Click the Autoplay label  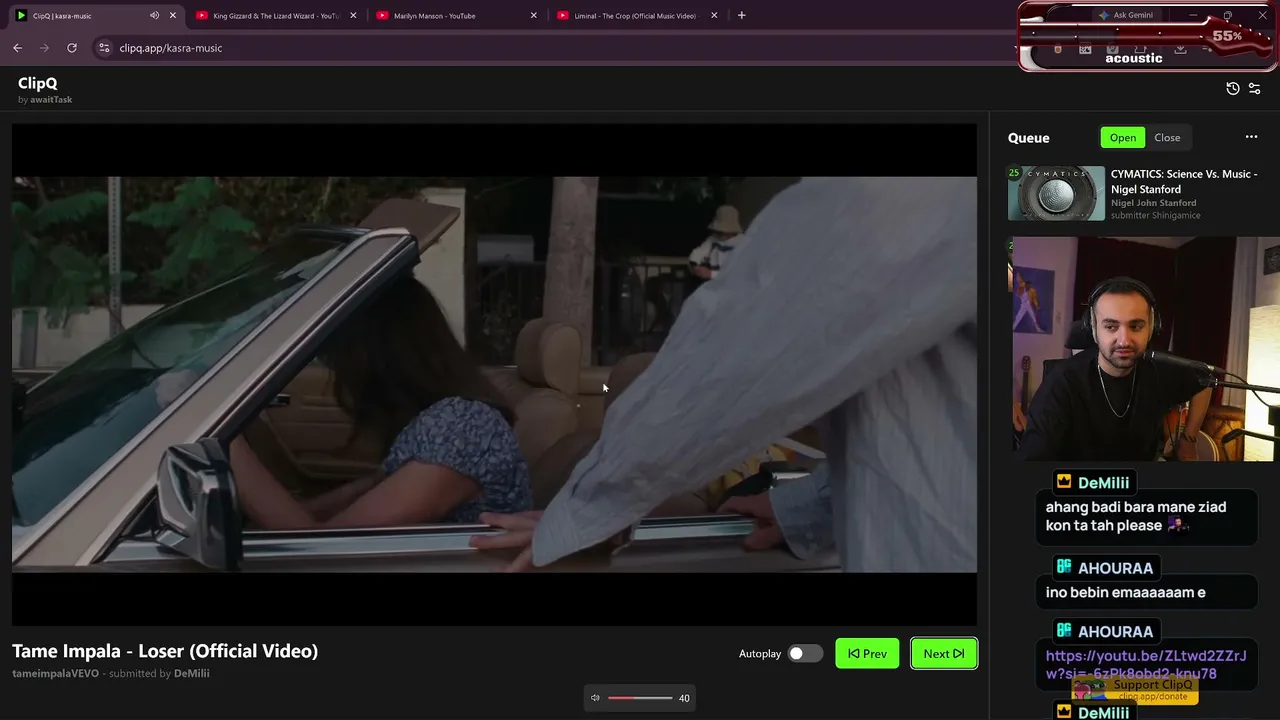point(760,654)
